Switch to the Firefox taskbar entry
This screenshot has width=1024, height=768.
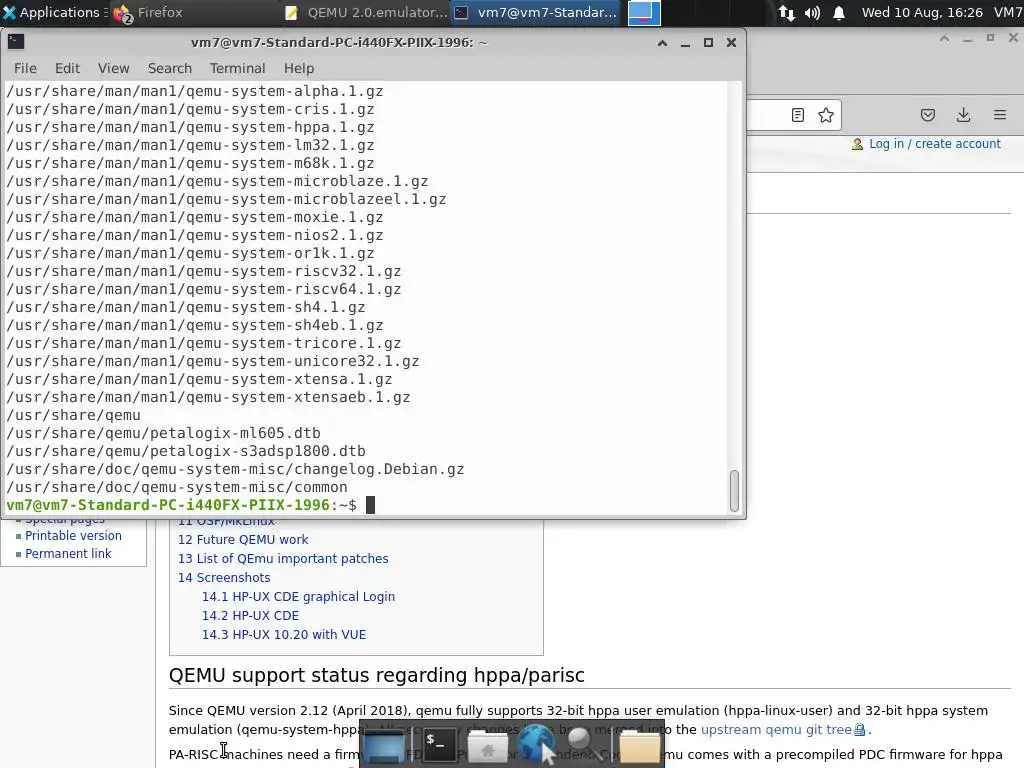(149, 12)
